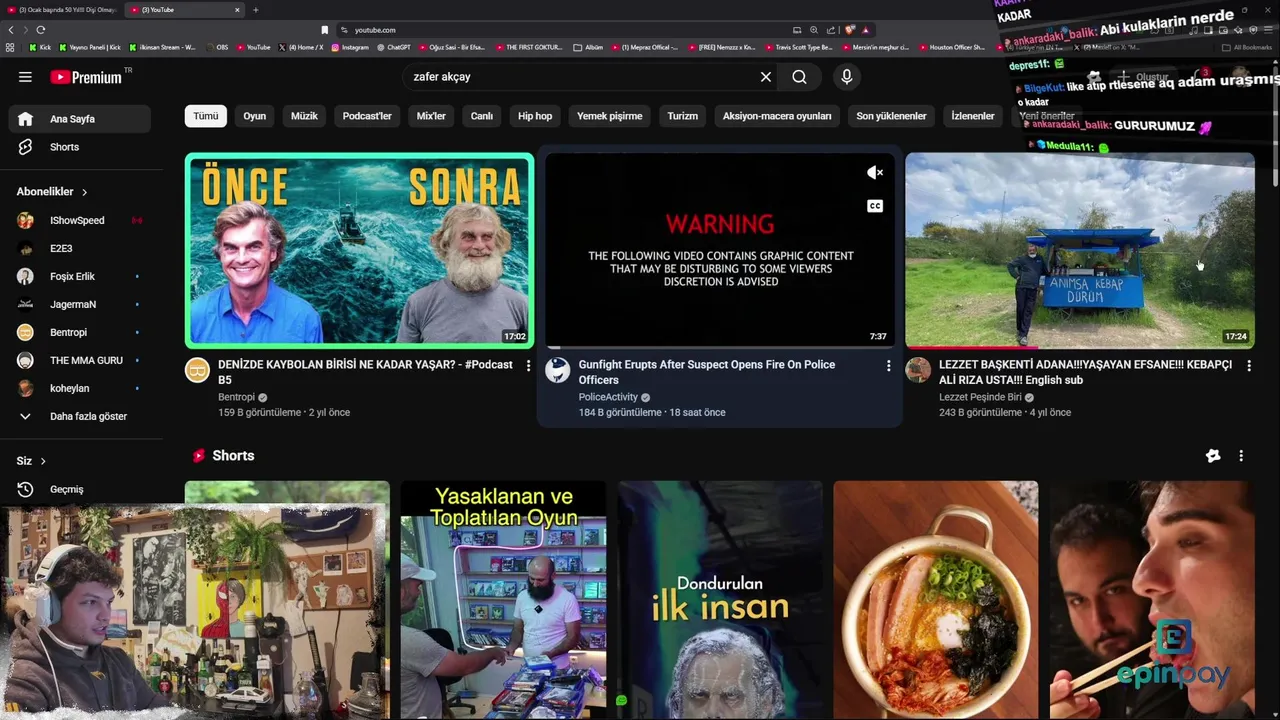The height and width of the screenshot is (720, 1280).
Task: Start voice search with the microphone icon
Action: (x=847, y=77)
